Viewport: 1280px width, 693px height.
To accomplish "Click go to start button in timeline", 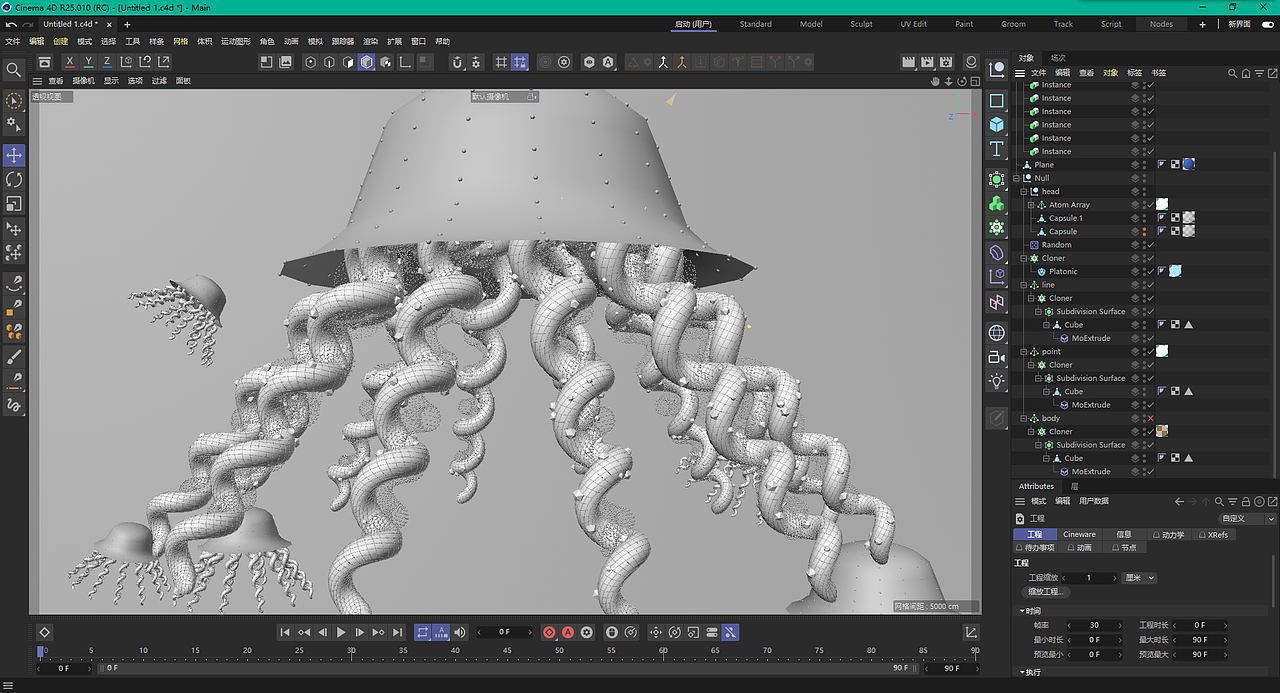I will click(285, 632).
